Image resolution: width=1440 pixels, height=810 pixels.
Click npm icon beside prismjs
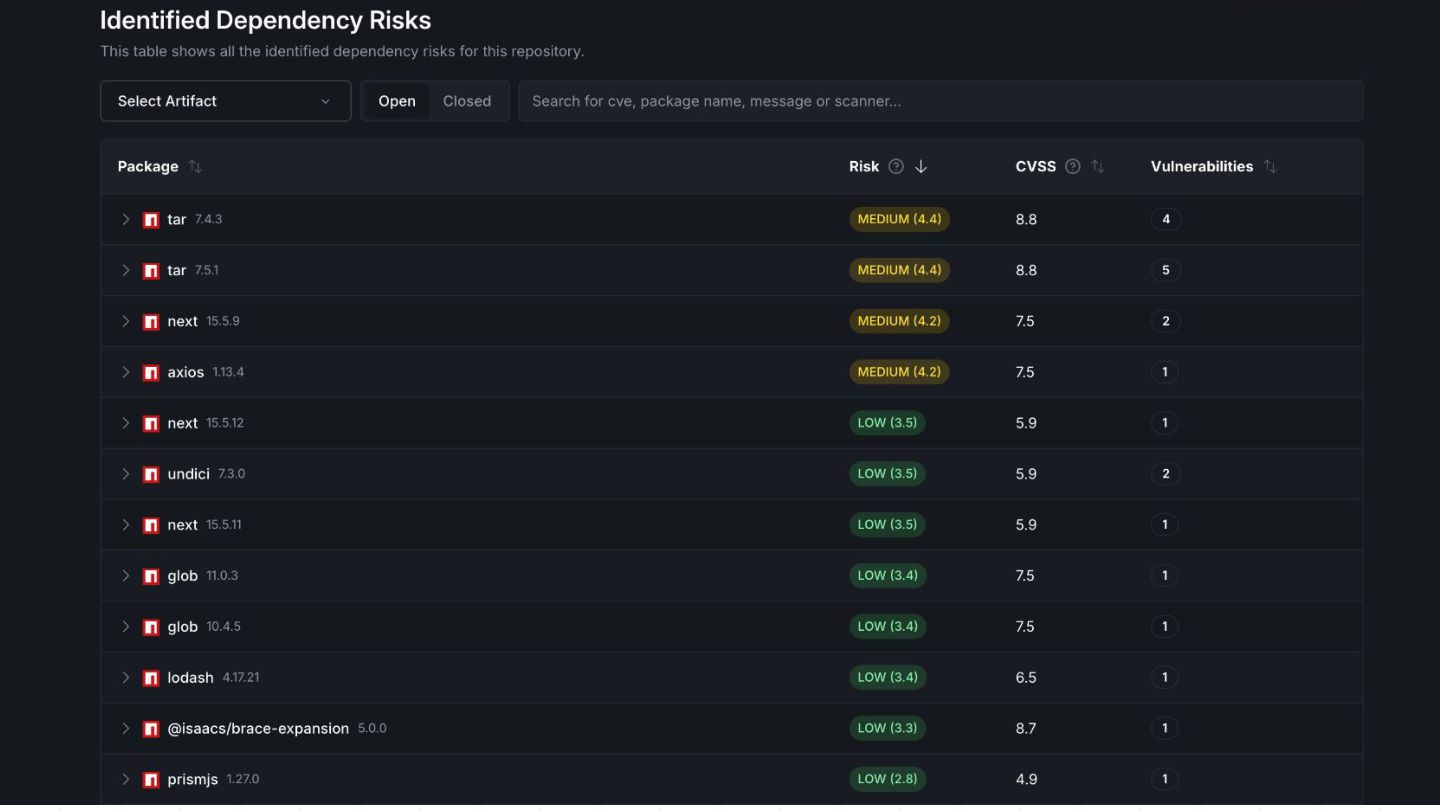tap(151, 779)
